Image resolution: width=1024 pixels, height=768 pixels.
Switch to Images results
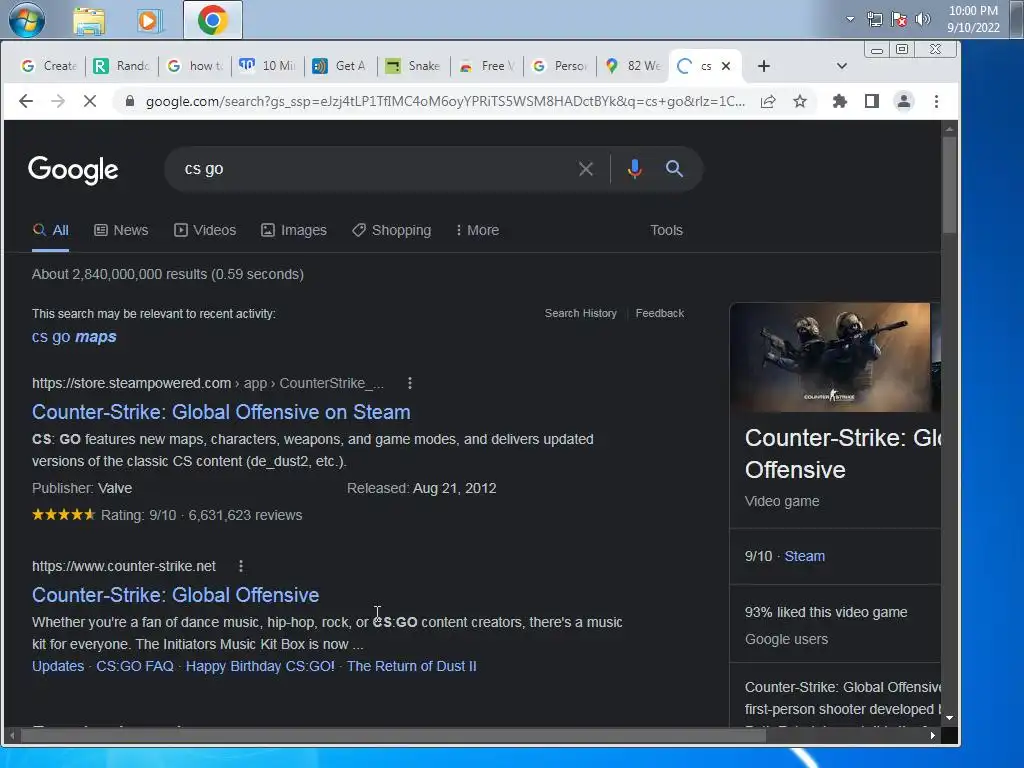(294, 231)
